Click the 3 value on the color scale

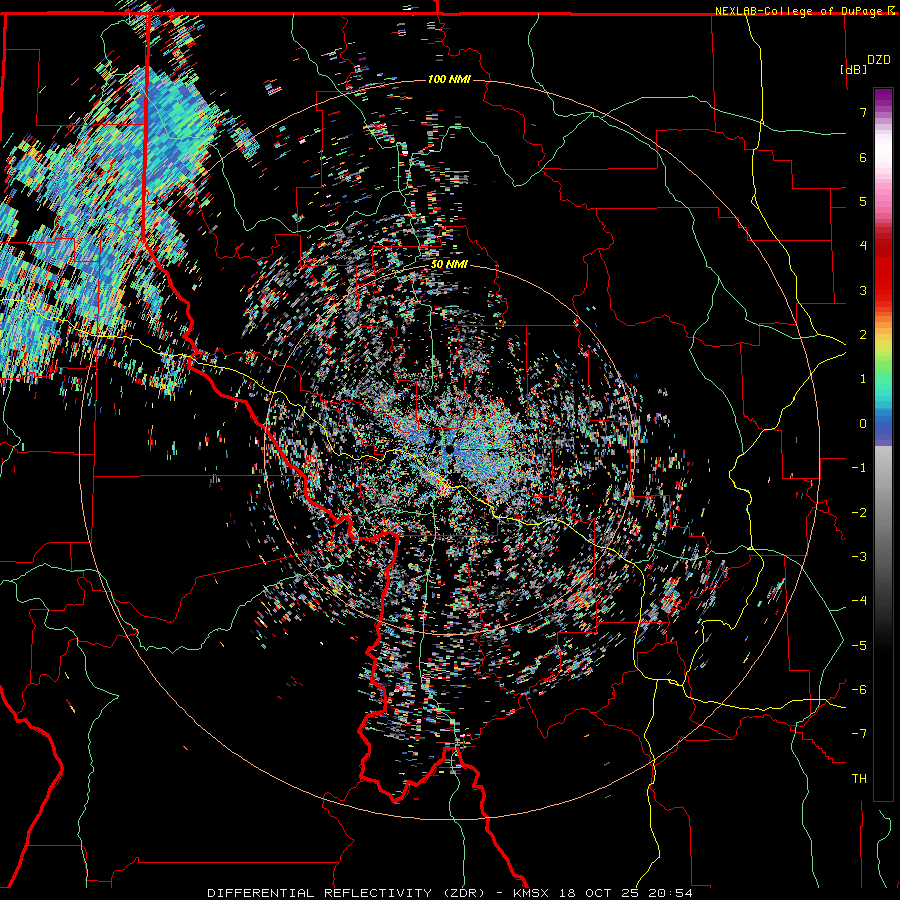[863, 290]
